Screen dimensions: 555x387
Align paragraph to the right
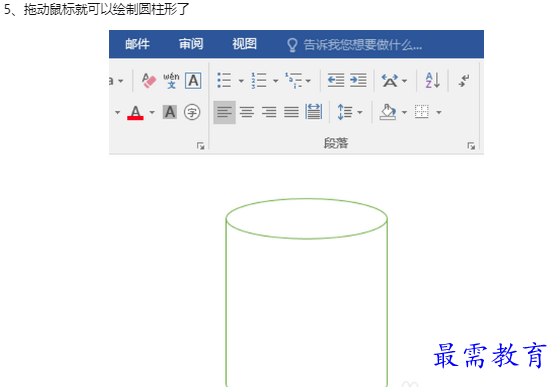269,112
